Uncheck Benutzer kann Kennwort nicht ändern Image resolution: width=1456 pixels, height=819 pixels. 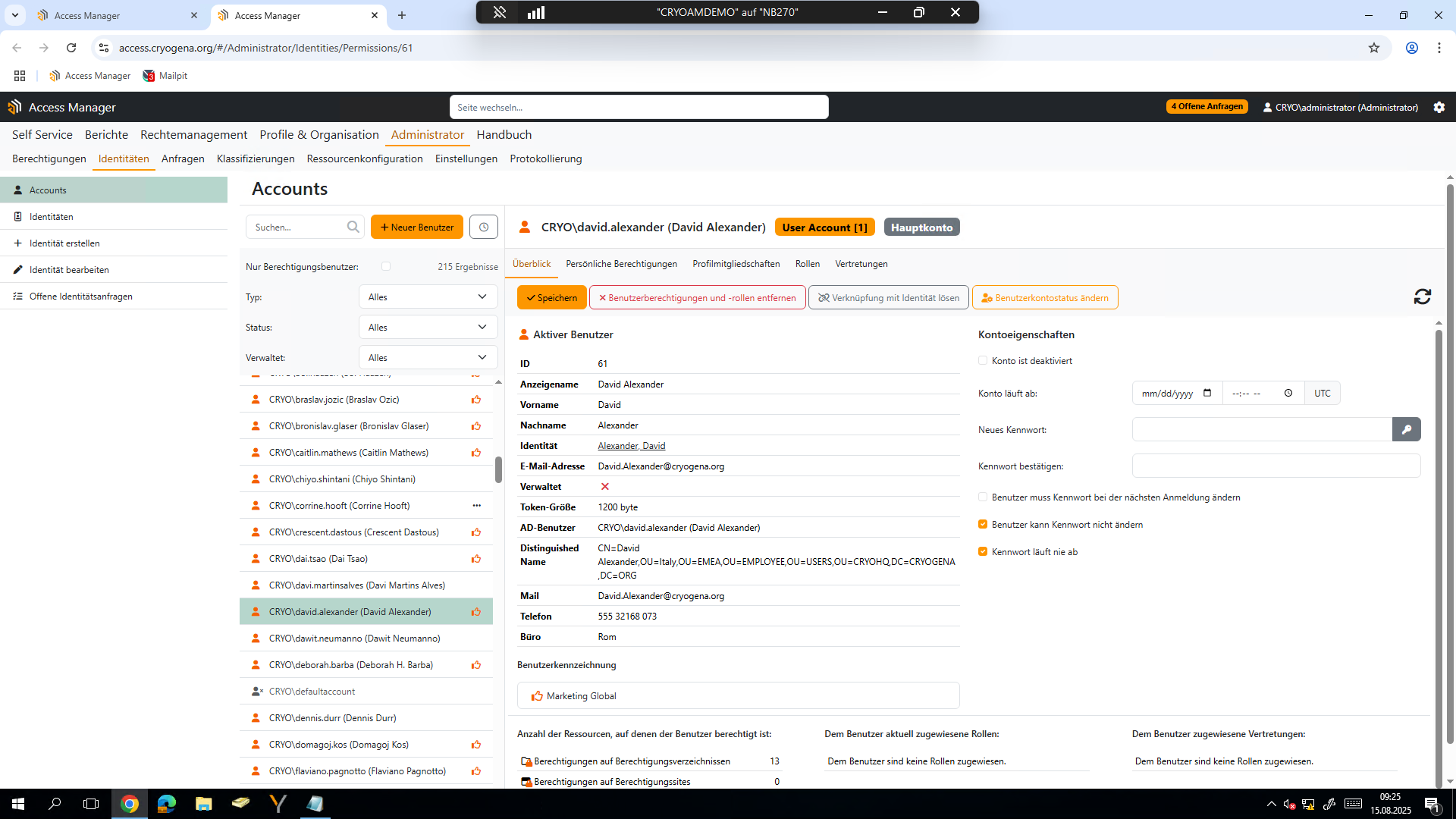982,524
